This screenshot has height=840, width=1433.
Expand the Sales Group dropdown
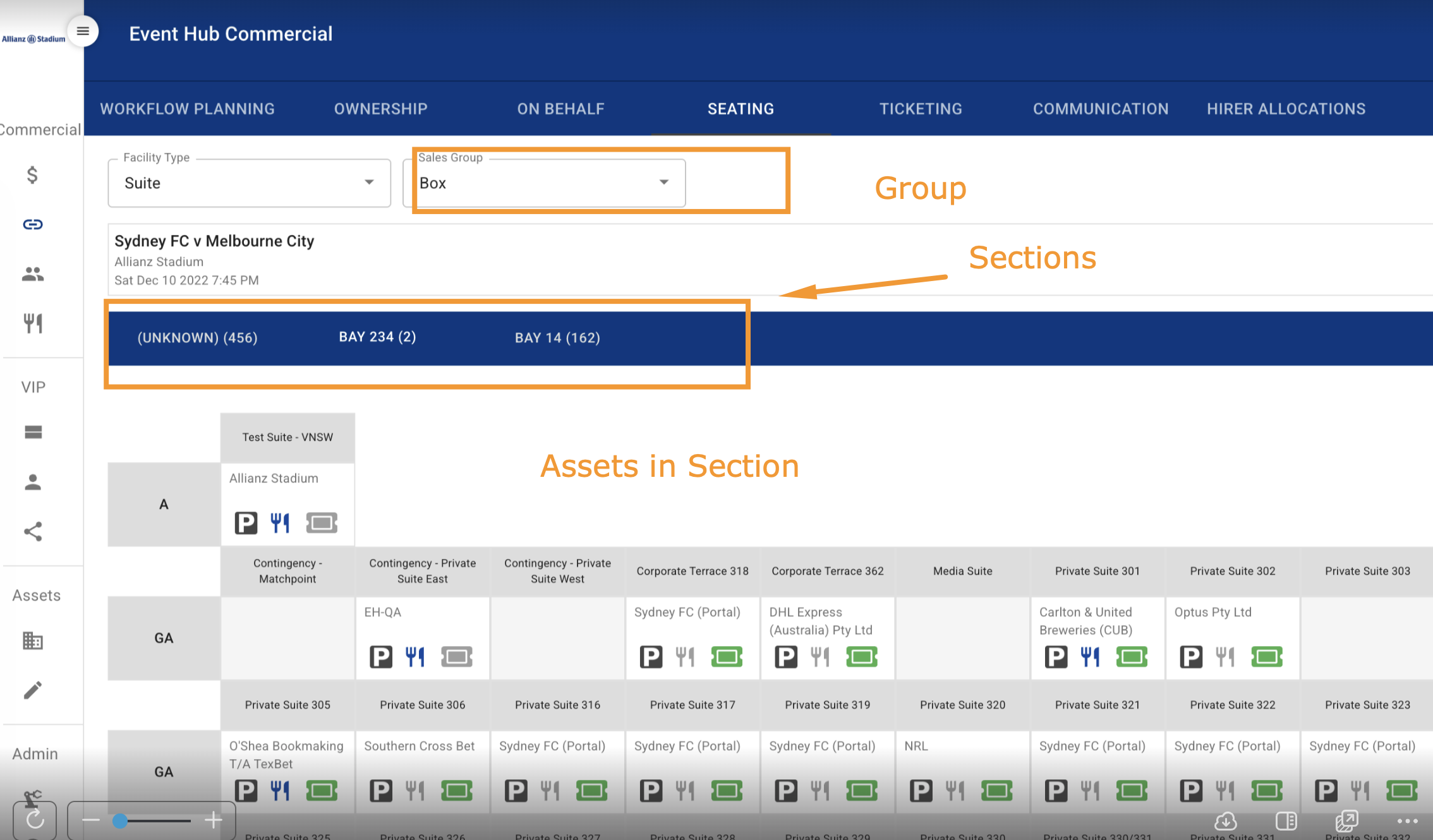tap(544, 183)
